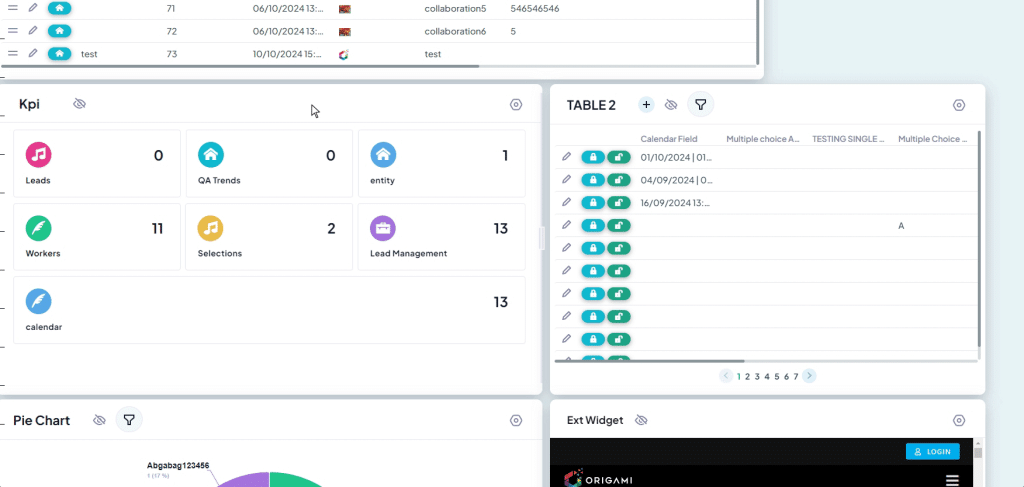Viewport: 1024px width, 487px height.
Task: Open the Workers KPI card
Action: coord(97,236)
